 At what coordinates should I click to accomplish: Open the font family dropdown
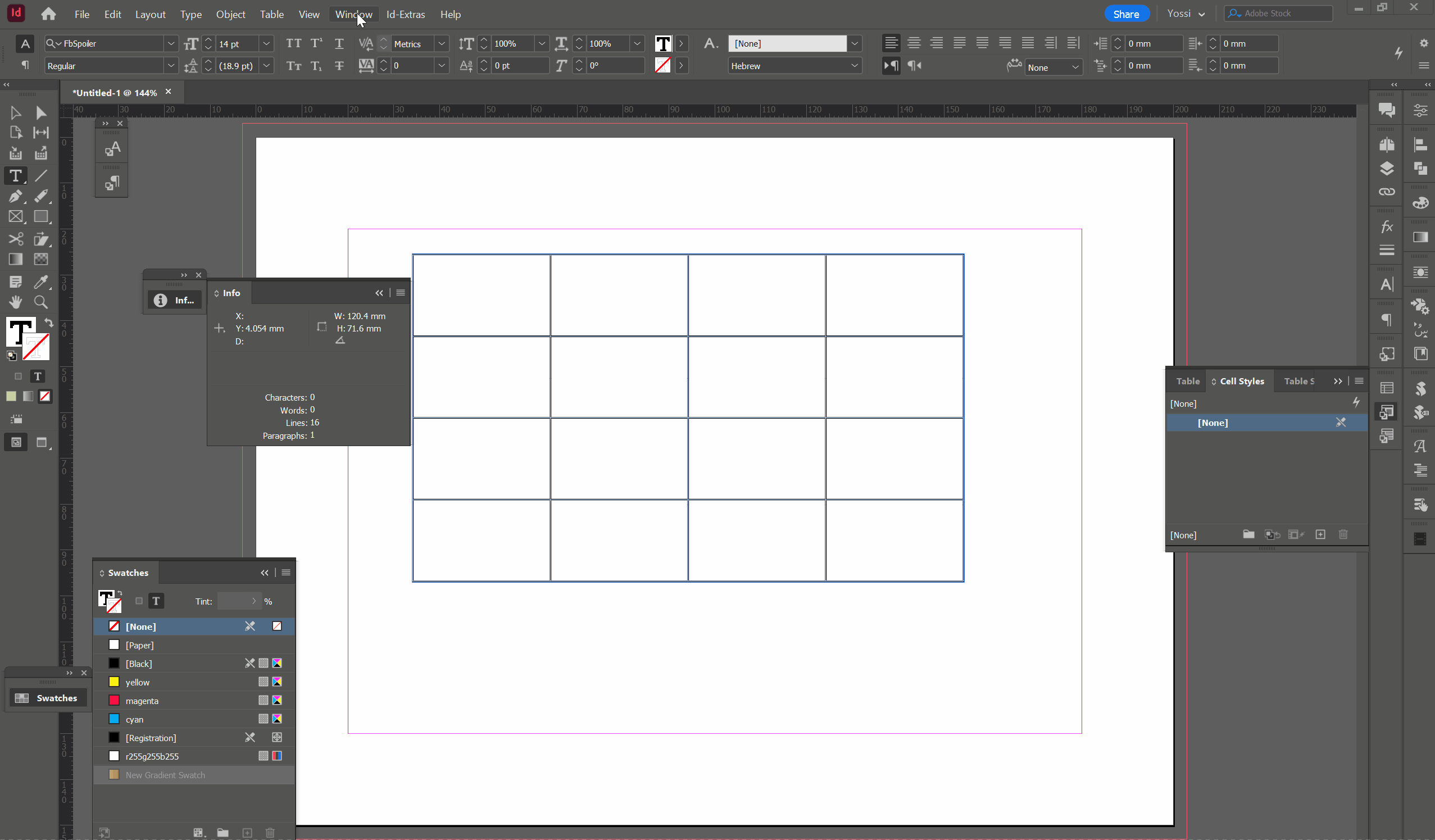(170, 43)
